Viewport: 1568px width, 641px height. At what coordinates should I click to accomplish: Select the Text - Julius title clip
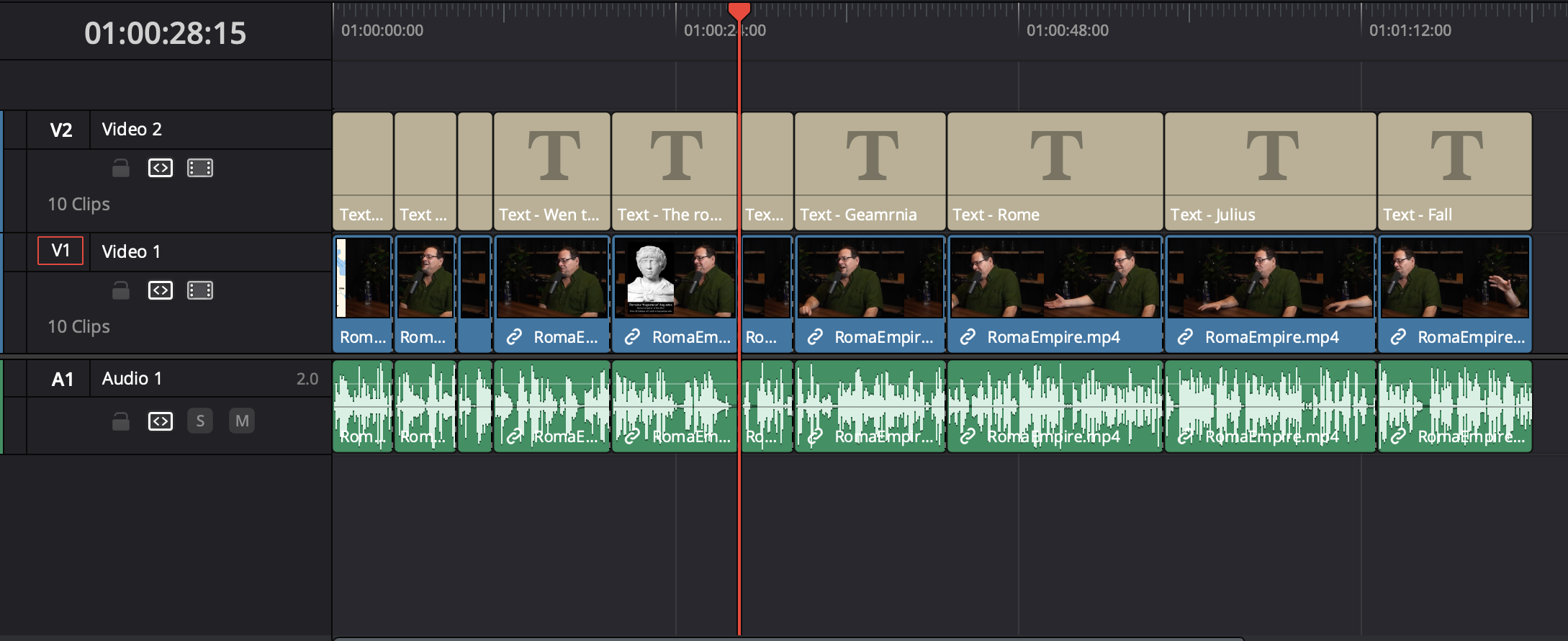[x=1271, y=171]
